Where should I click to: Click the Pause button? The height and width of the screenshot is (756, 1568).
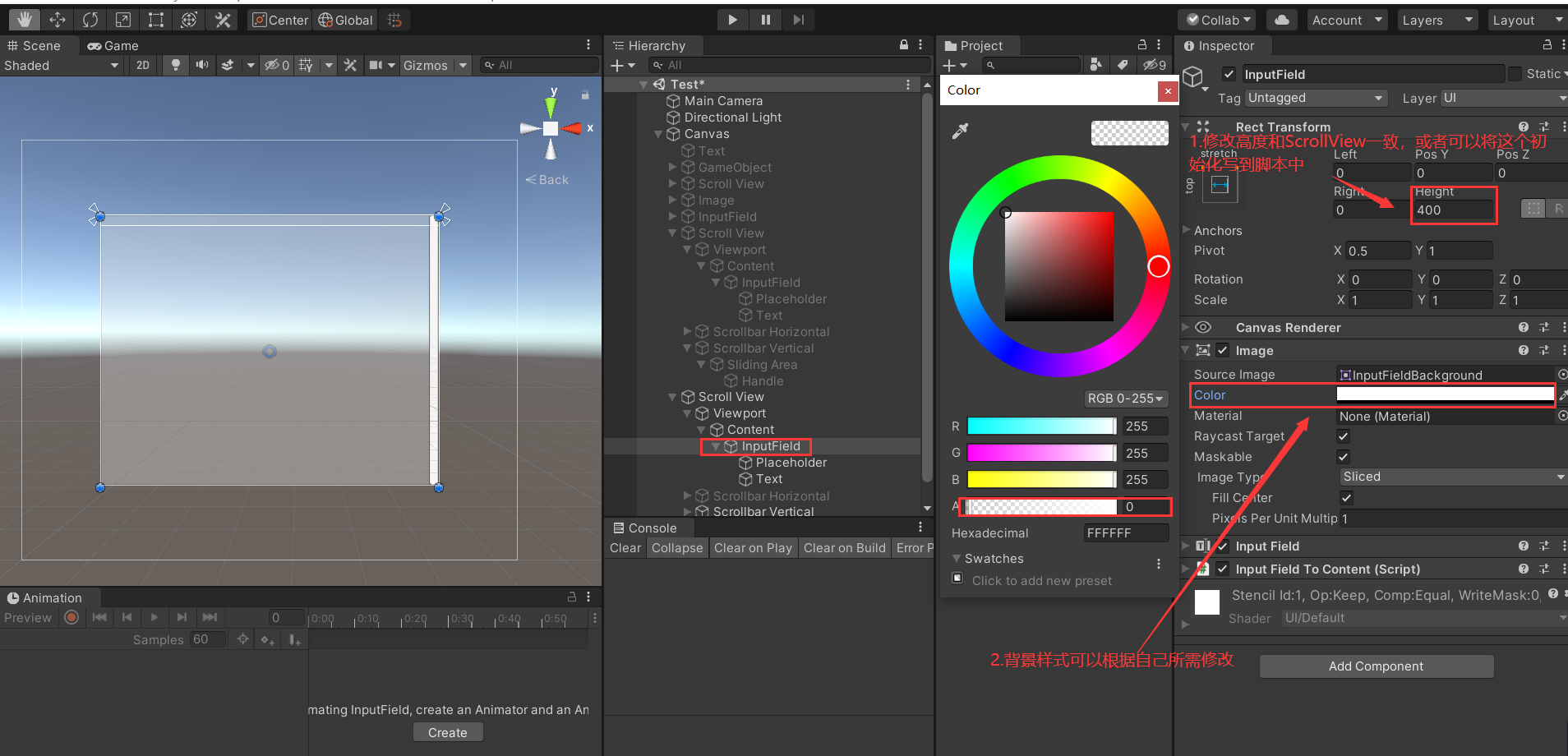[x=765, y=20]
